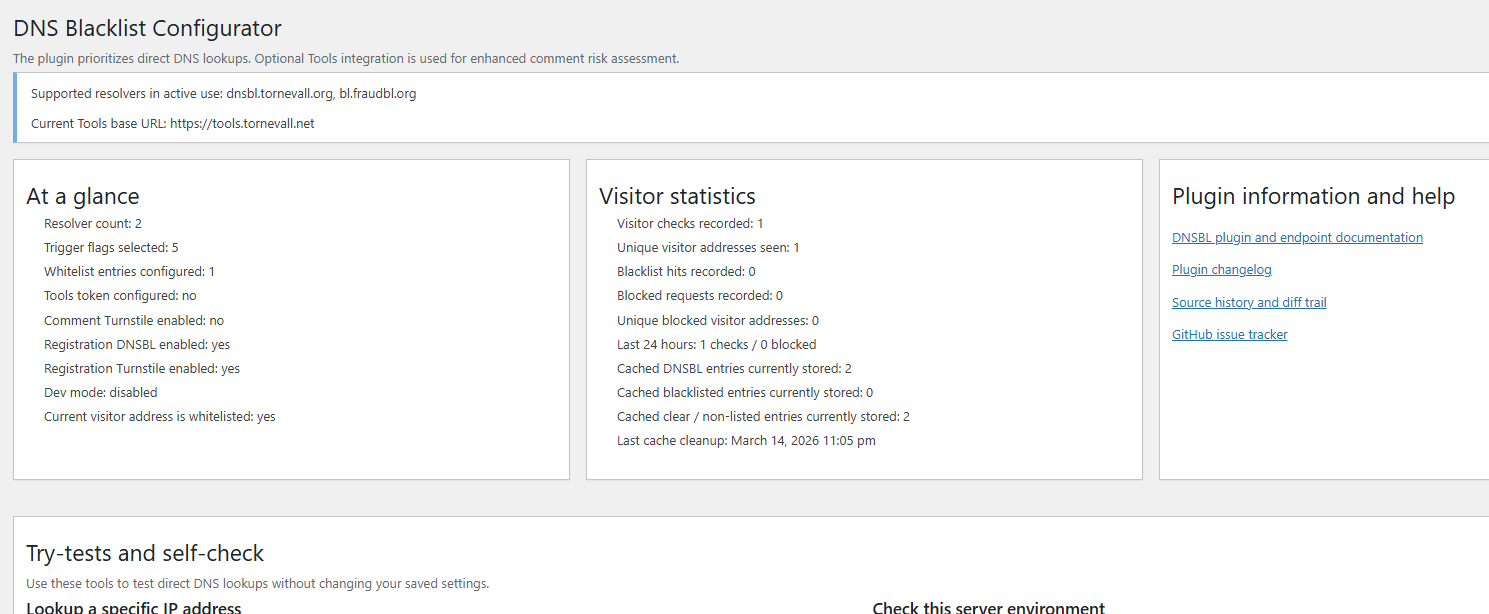Click the Plugin information and help heading
The image size is (1489, 614).
tap(1313, 196)
